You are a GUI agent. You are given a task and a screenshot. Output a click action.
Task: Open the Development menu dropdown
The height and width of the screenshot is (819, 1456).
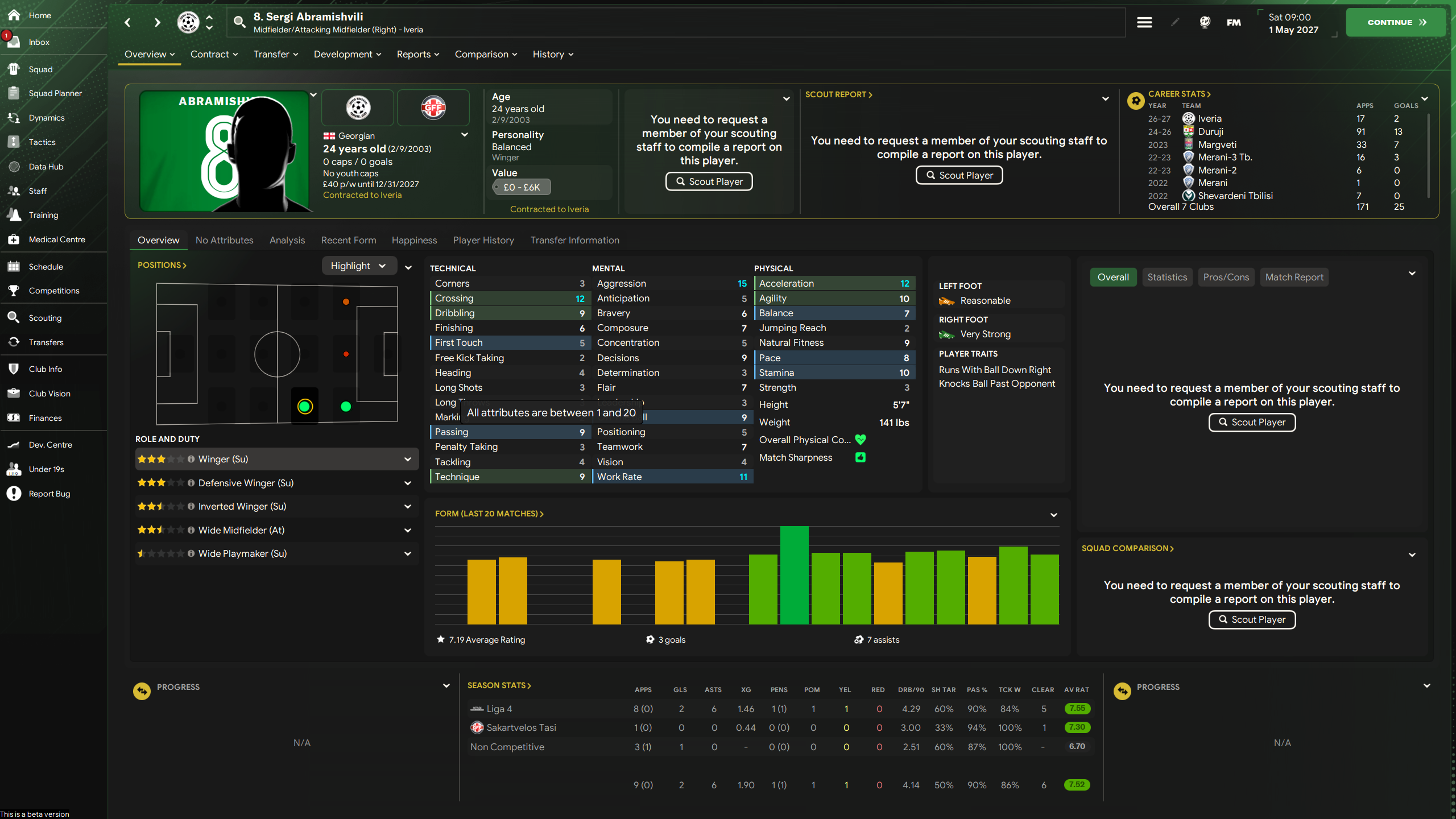point(347,54)
